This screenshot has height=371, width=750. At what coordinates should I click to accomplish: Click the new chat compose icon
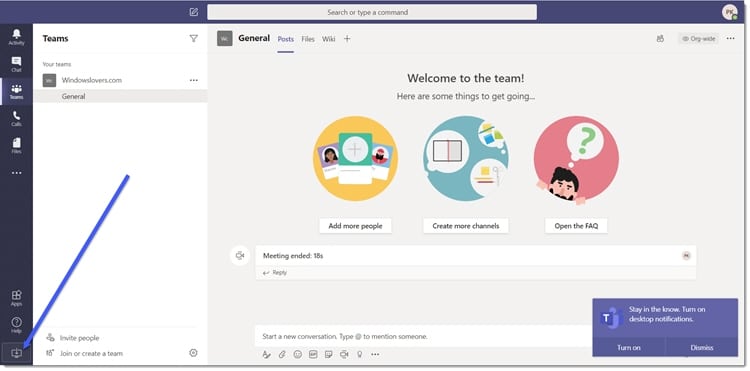pos(193,12)
